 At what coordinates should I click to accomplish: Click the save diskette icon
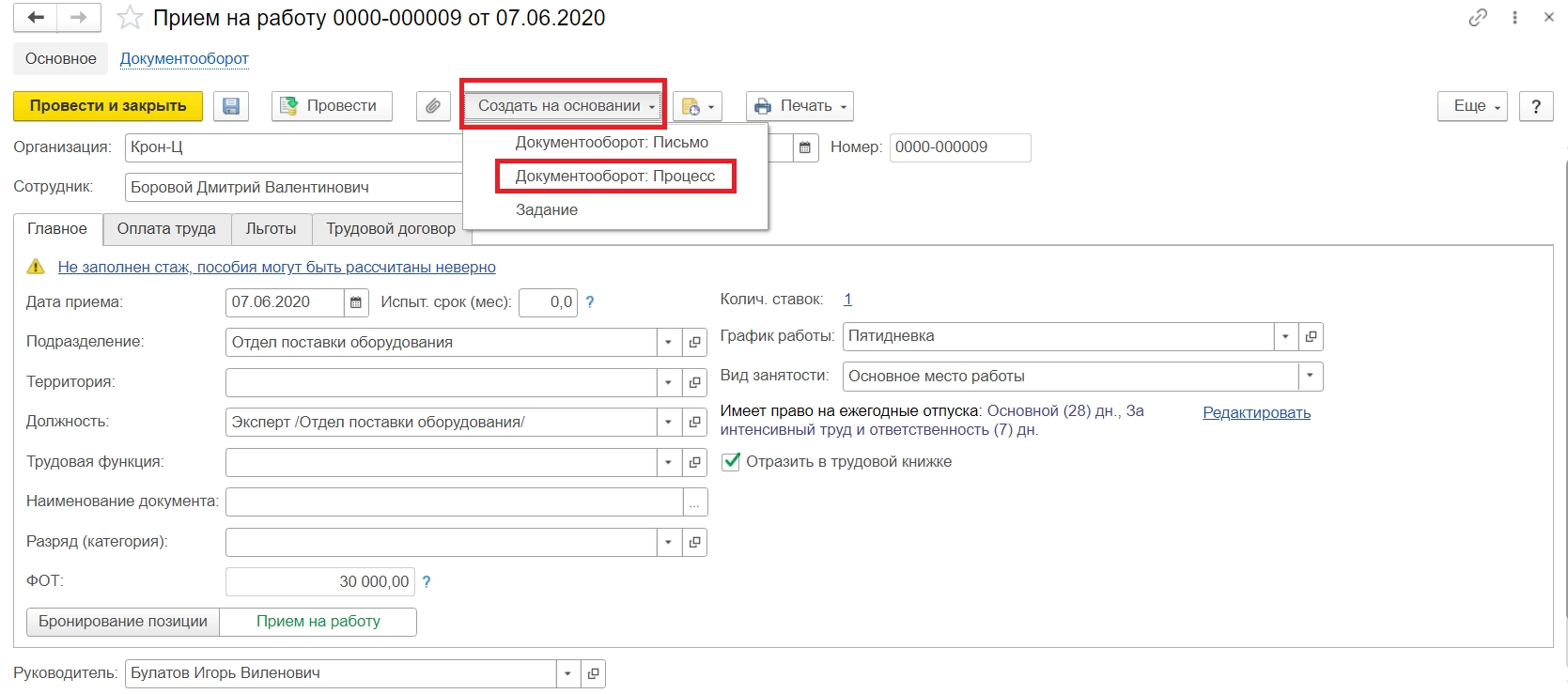click(x=231, y=106)
